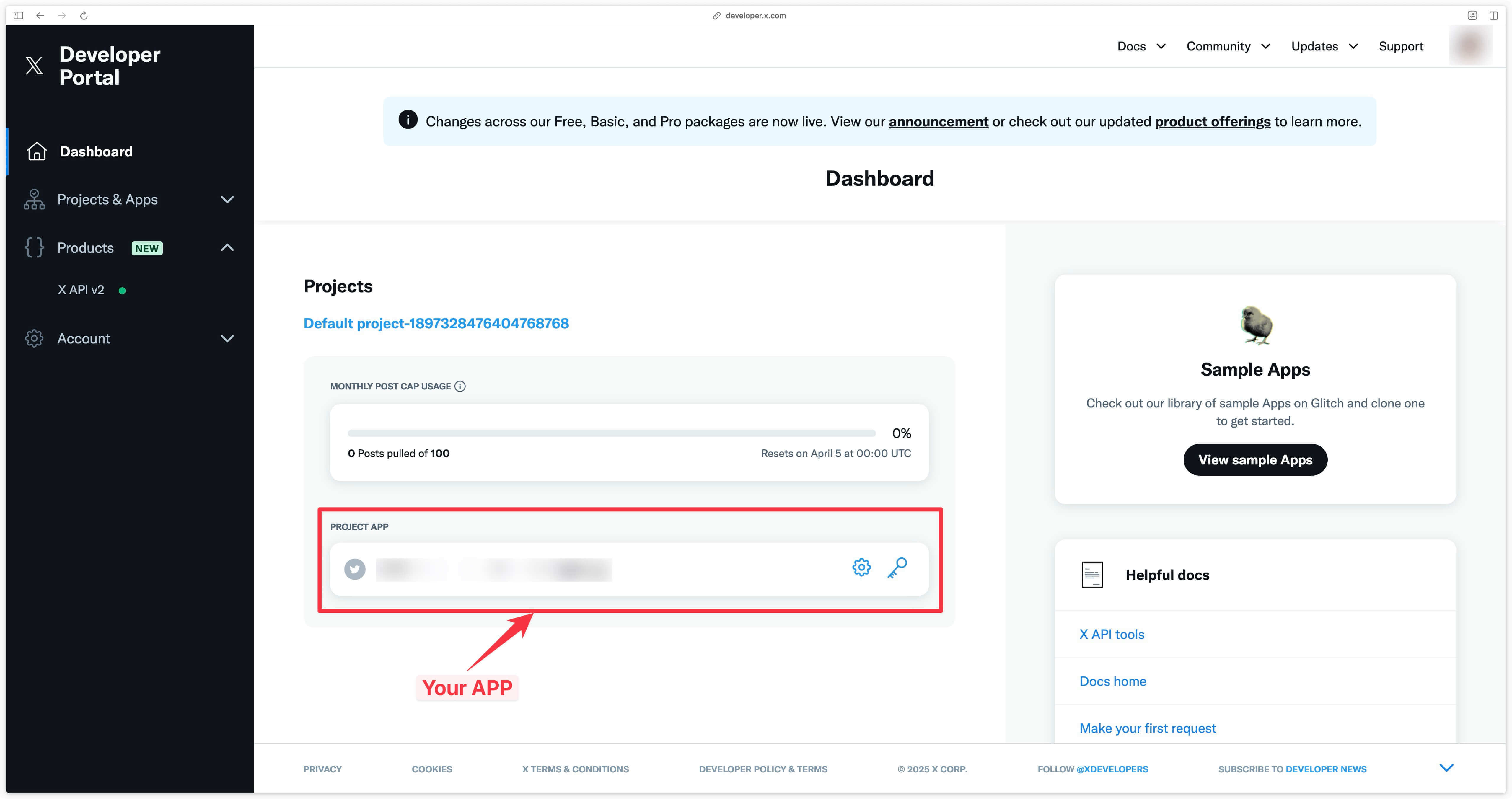The height and width of the screenshot is (799, 1512).
Task: Click the '0 Posts pulled of 100' text
Action: click(x=399, y=453)
